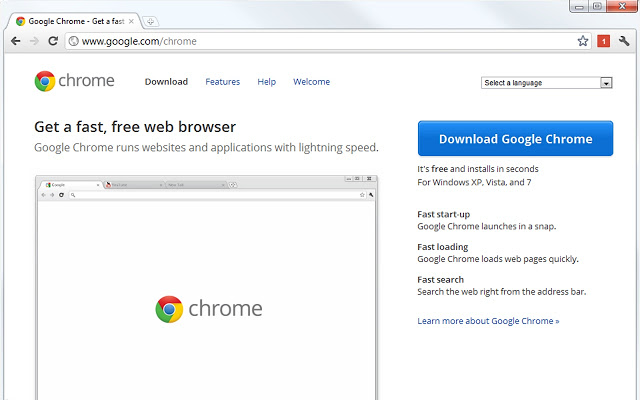Click the "Get a fast, free web browser" heading
The width and height of the screenshot is (640, 400).
tap(135, 127)
